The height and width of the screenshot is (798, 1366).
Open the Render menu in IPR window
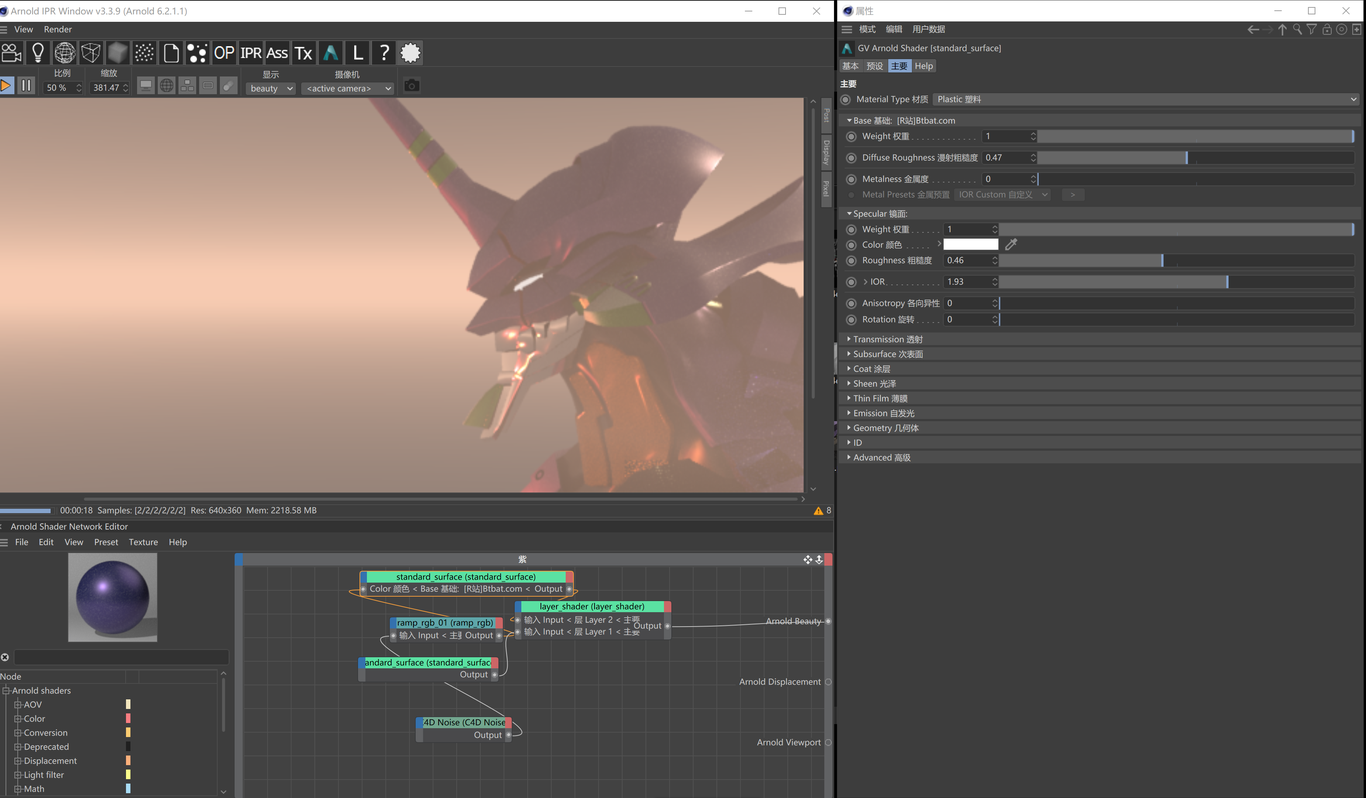(57, 29)
